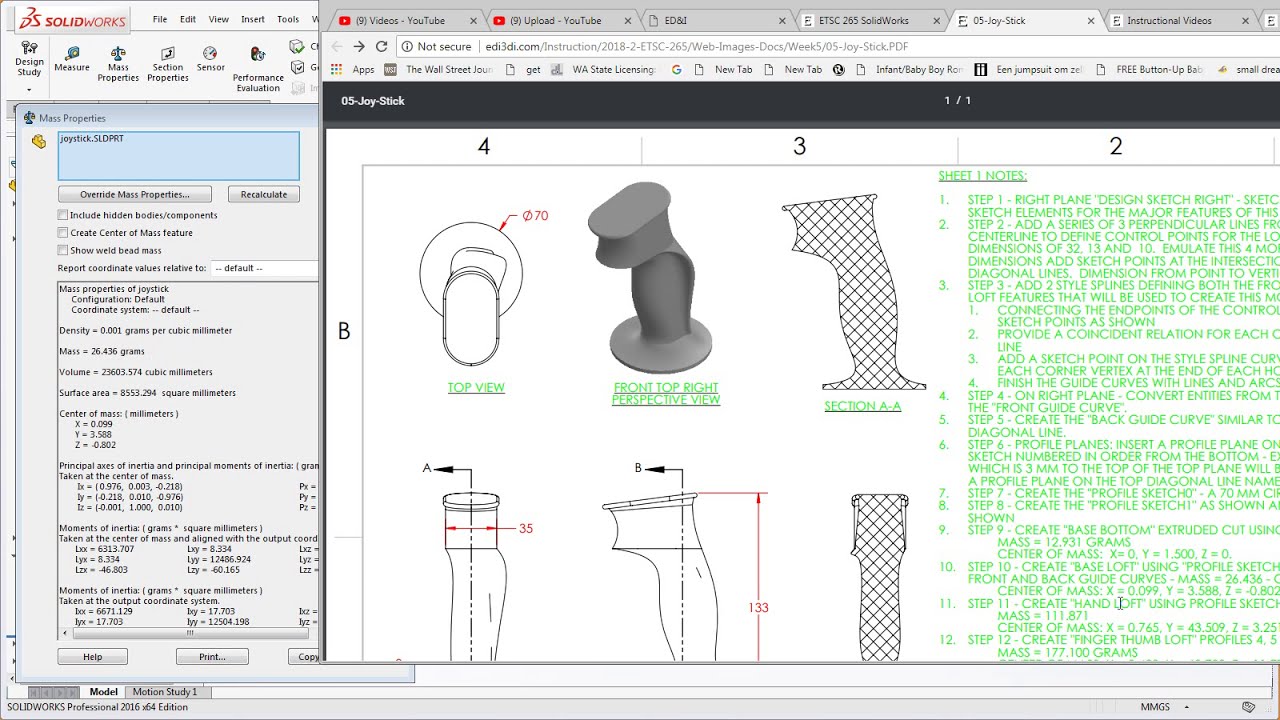1280x720 pixels.
Task: Select the Model tab
Action: coord(103,692)
